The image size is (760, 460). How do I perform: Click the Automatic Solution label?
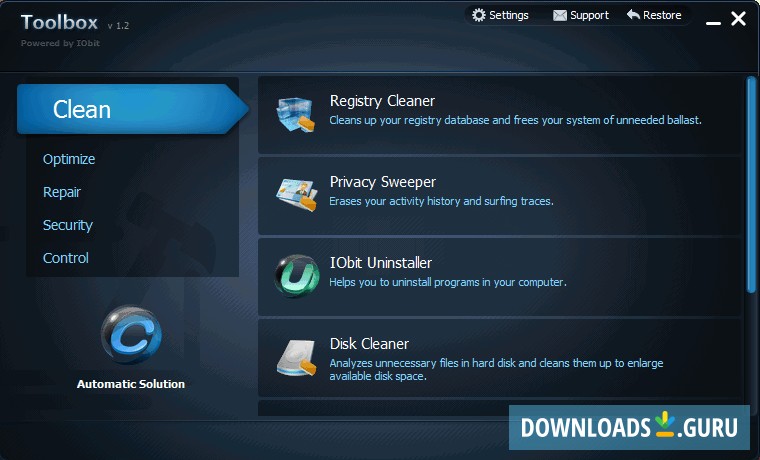pyautogui.click(x=131, y=384)
